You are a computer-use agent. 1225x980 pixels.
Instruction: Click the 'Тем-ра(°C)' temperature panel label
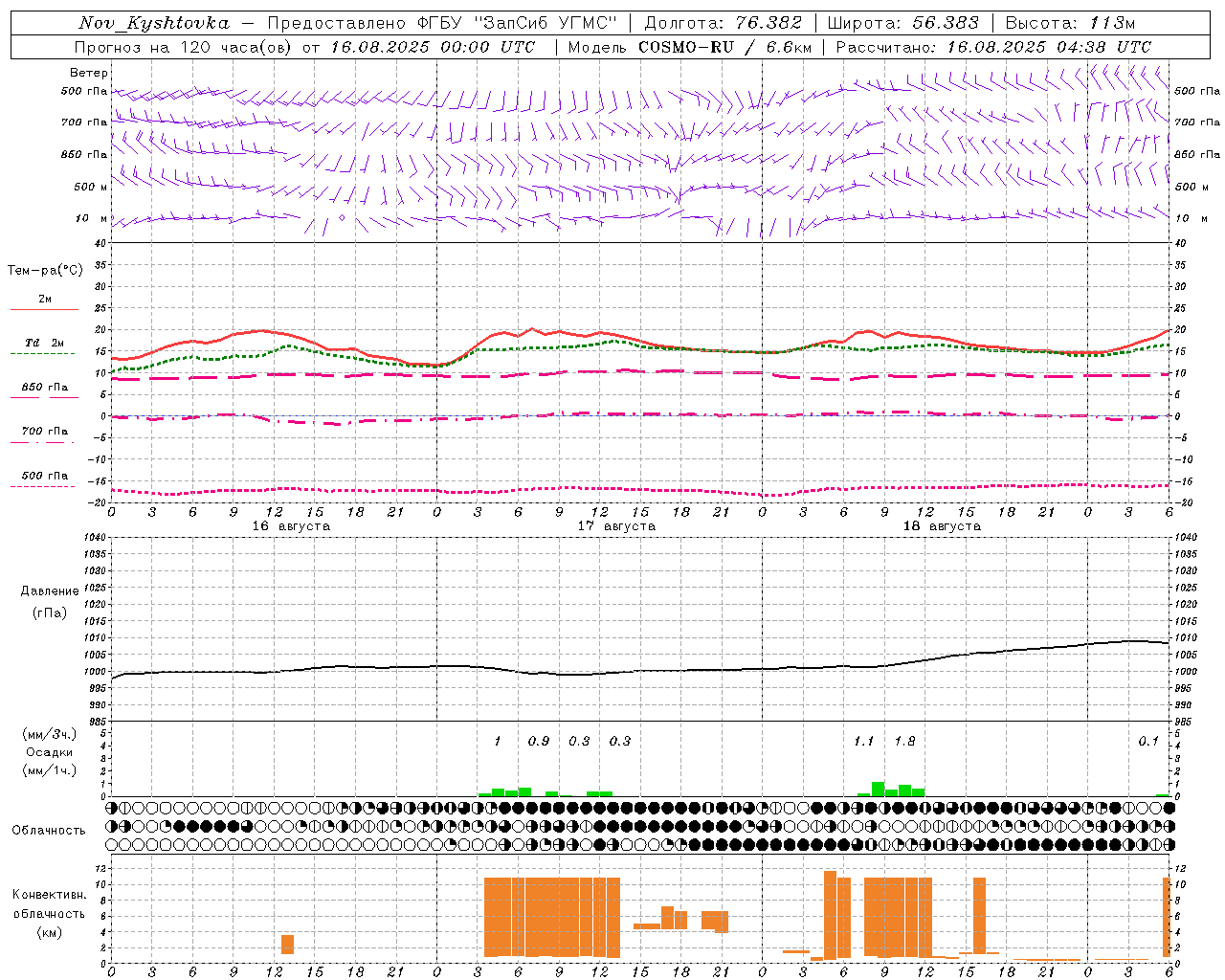coord(45,271)
